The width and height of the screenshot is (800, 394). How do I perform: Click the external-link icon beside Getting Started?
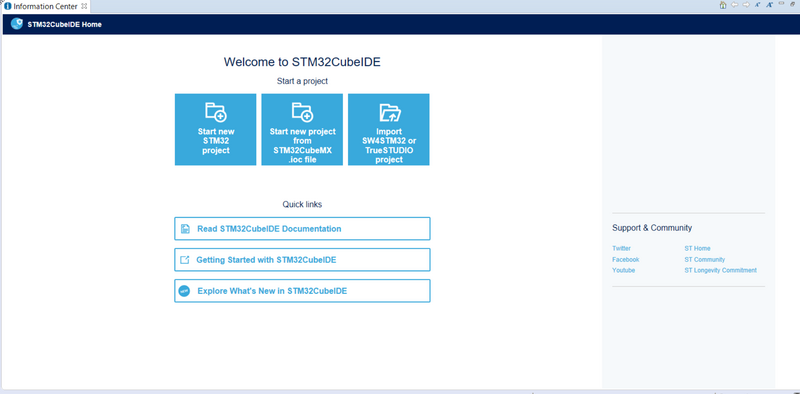[x=185, y=260]
